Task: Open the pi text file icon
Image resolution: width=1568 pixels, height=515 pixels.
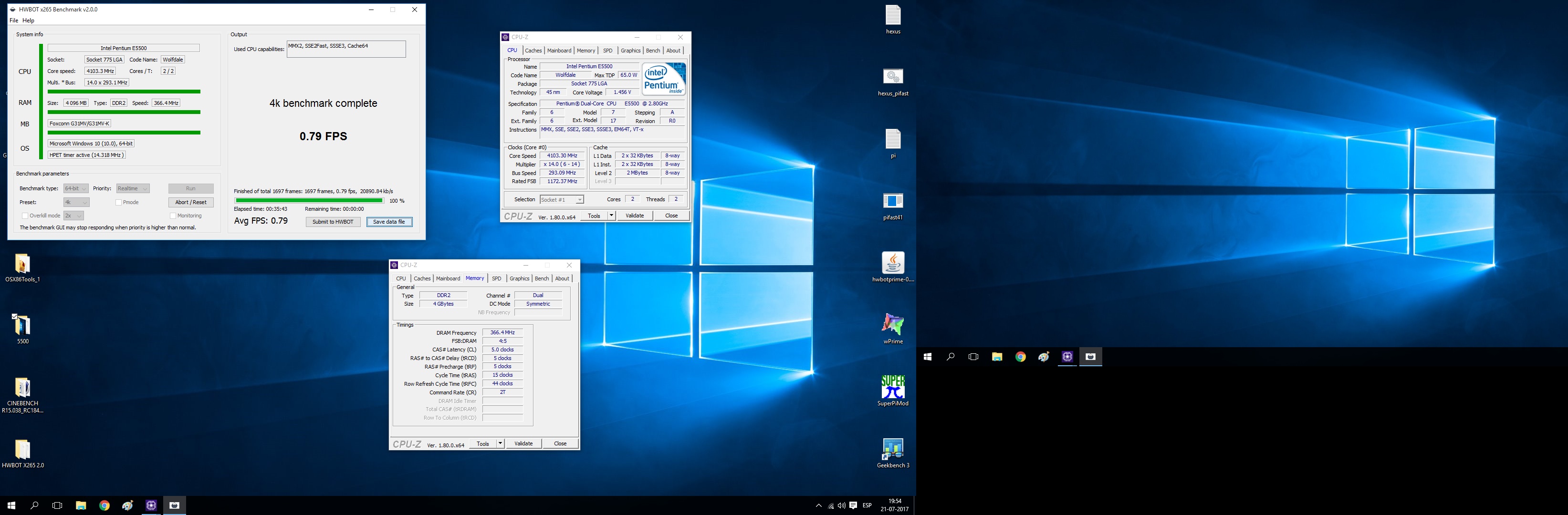Action: 893,144
